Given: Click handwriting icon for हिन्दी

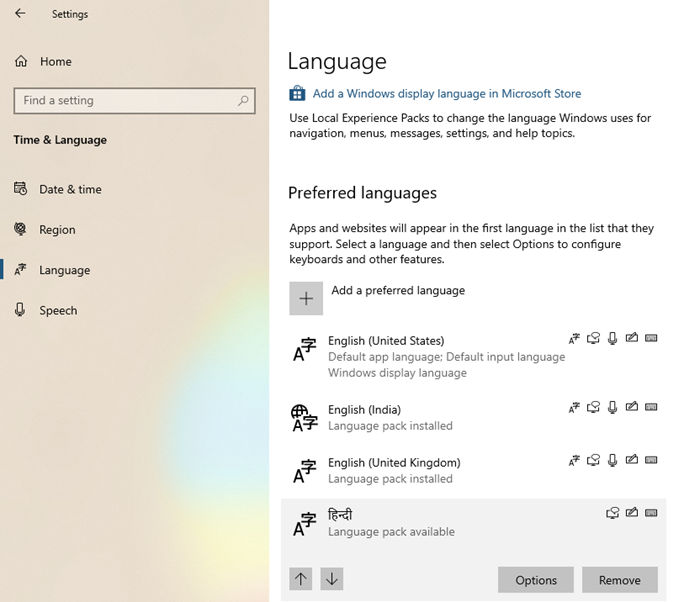Looking at the screenshot, I should (632, 512).
